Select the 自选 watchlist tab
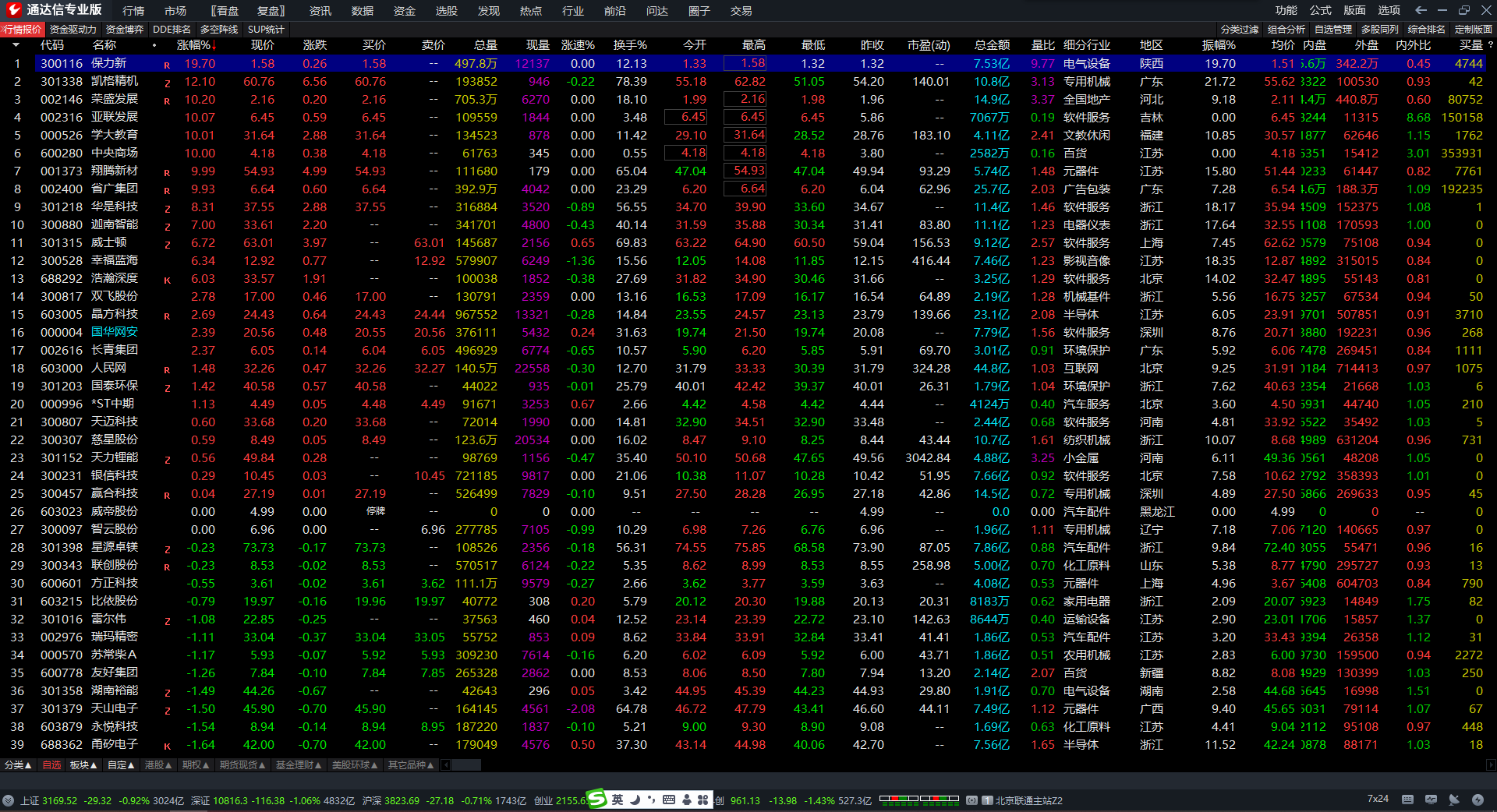 click(51, 765)
